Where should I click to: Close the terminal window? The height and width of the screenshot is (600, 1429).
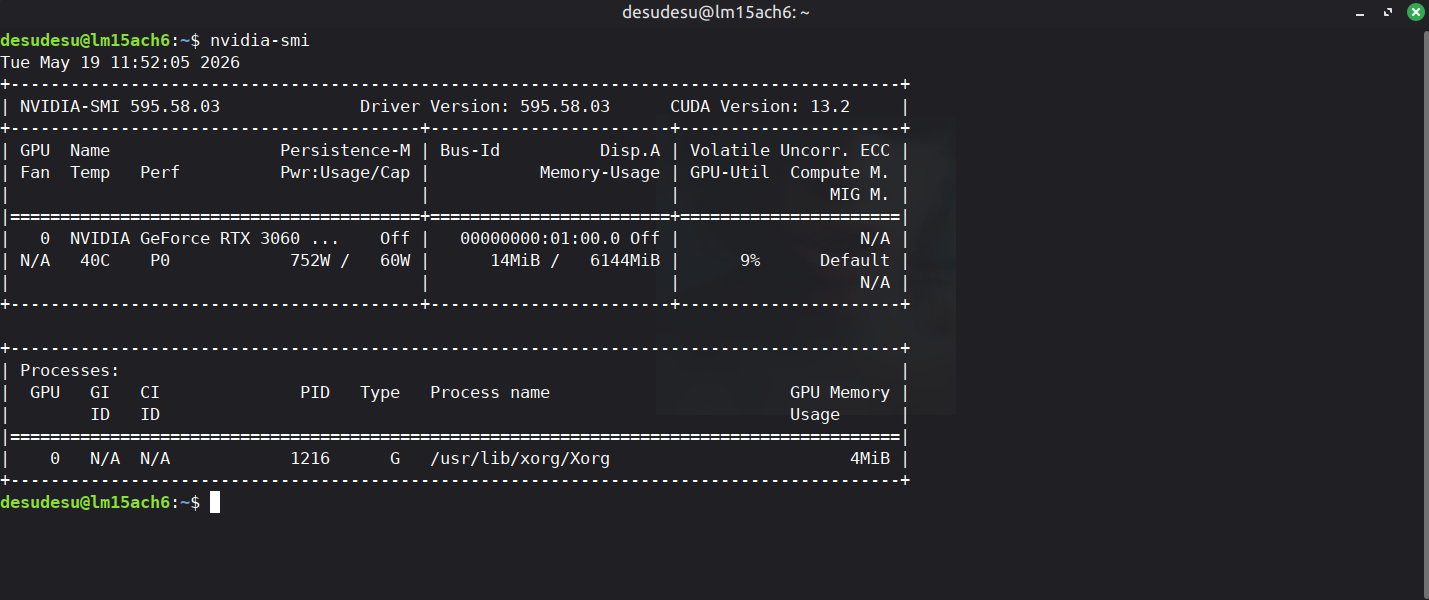click(1415, 12)
